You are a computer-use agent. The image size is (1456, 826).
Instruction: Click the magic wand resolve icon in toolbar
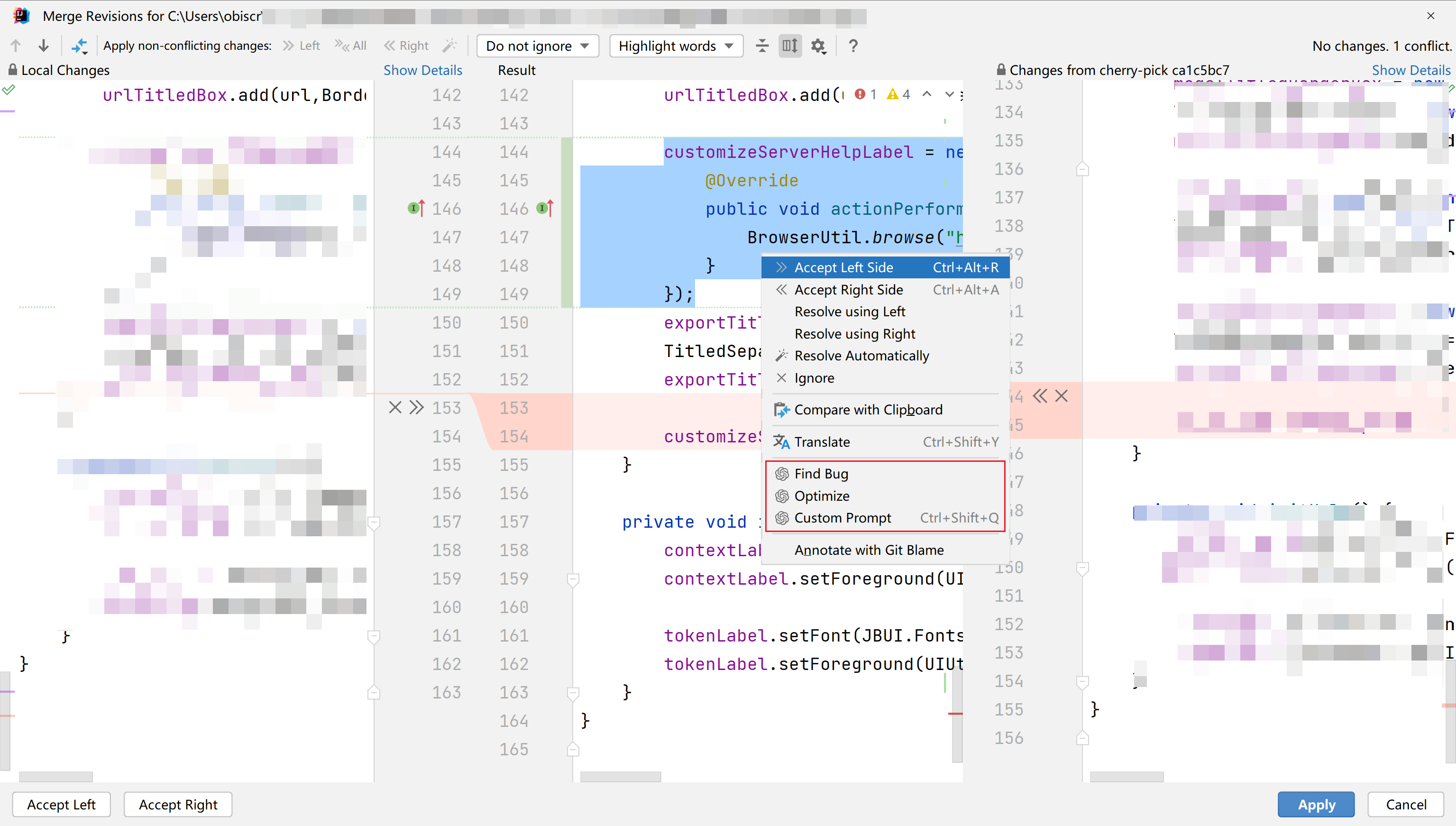tap(449, 46)
